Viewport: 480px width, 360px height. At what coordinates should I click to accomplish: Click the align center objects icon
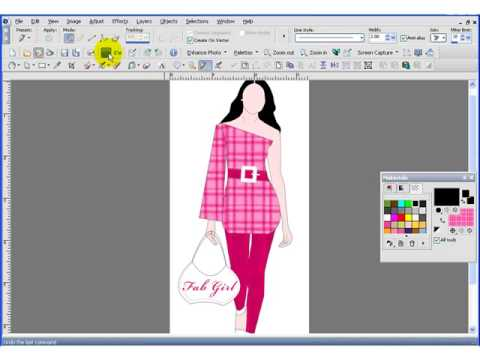[323, 66]
